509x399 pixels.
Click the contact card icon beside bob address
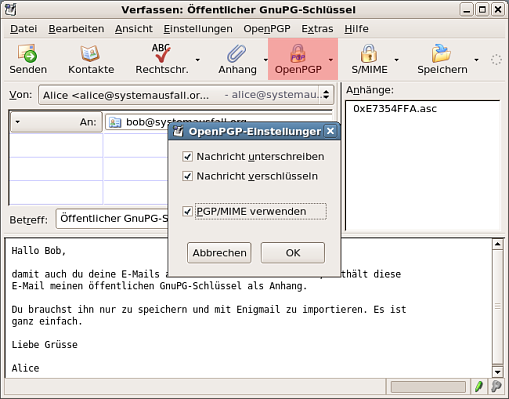point(115,122)
